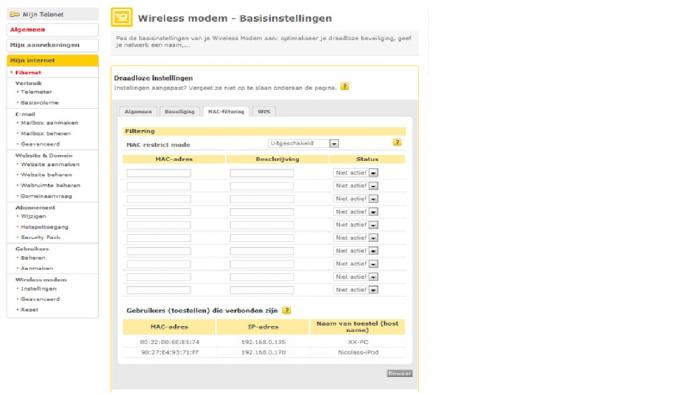Open the MAC restrict mode dropdown
Image resolution: width=700 pixels, height=394 pixels.
click(x=303, y=143)
